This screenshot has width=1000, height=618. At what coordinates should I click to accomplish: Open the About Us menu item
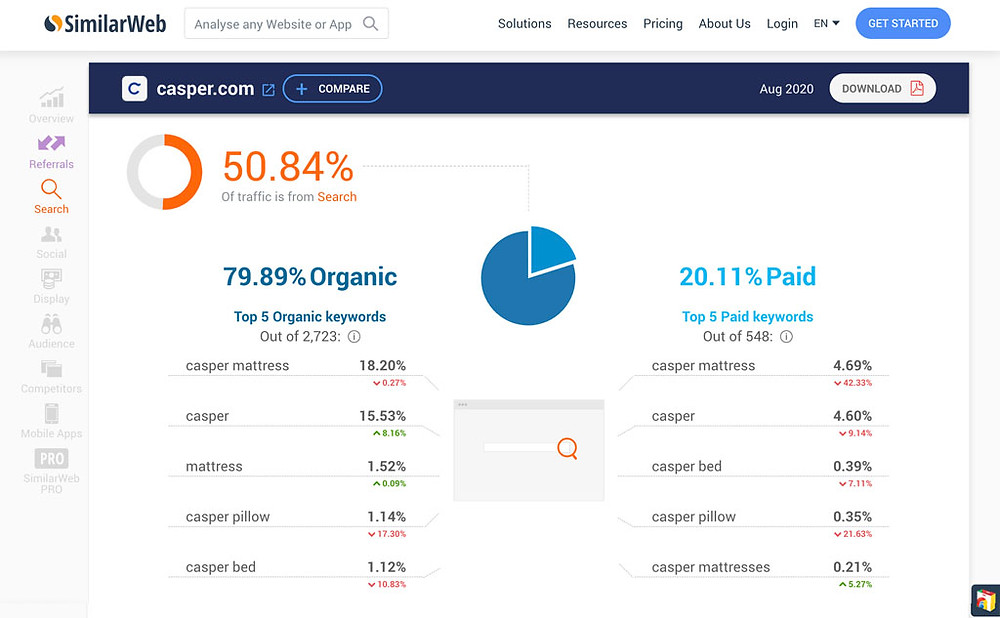(724, 24)
